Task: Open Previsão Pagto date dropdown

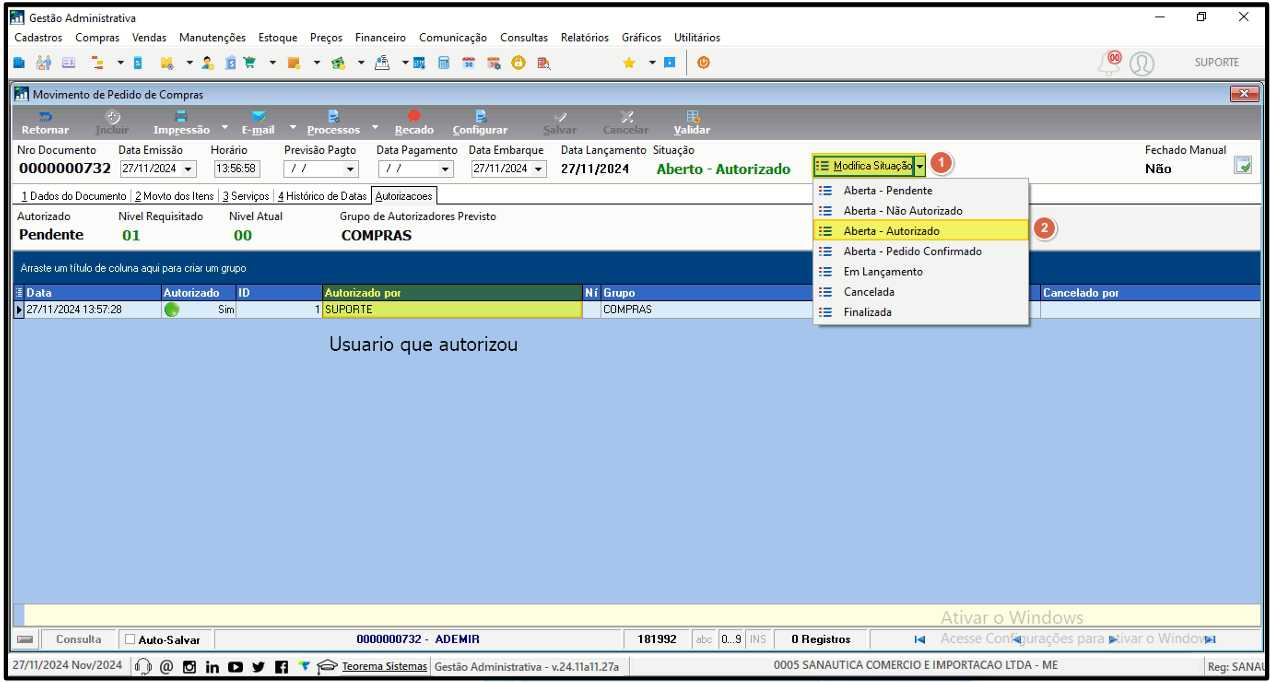Action: tap(350, 169)
